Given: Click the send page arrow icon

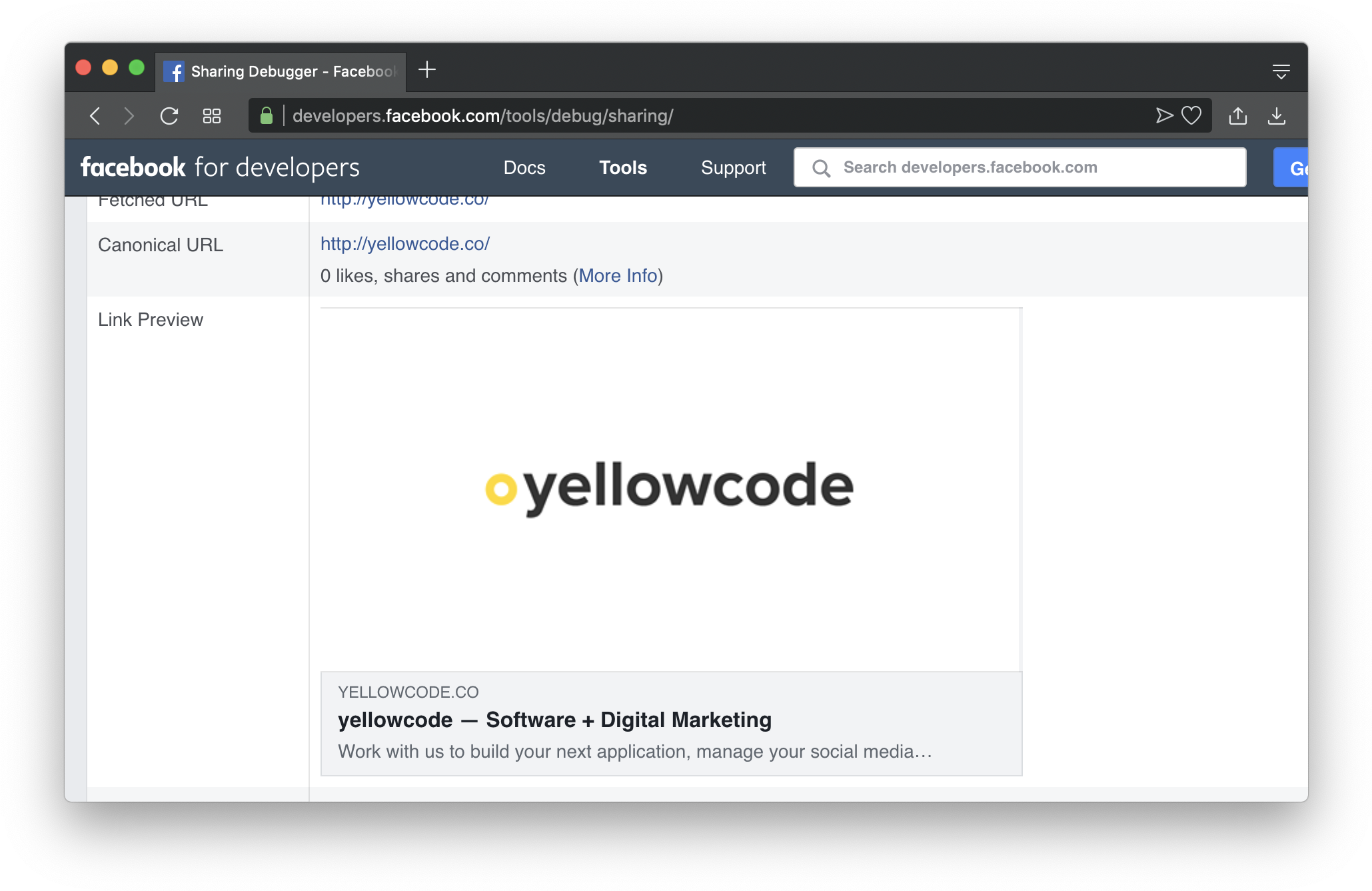Looking at the screenshot, I should [x=1164, y=116].
